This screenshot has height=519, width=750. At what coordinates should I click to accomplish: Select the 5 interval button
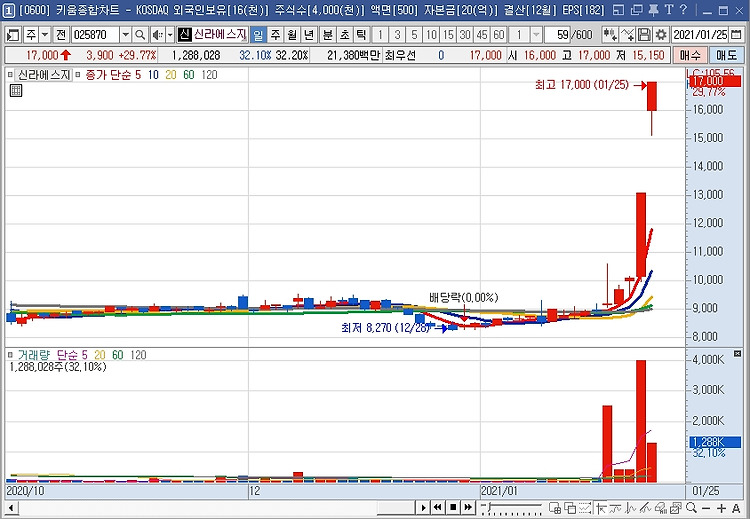point(414,34)
